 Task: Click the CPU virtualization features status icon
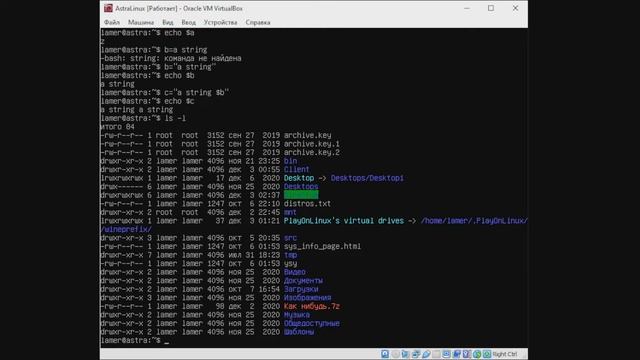[467, 354]
